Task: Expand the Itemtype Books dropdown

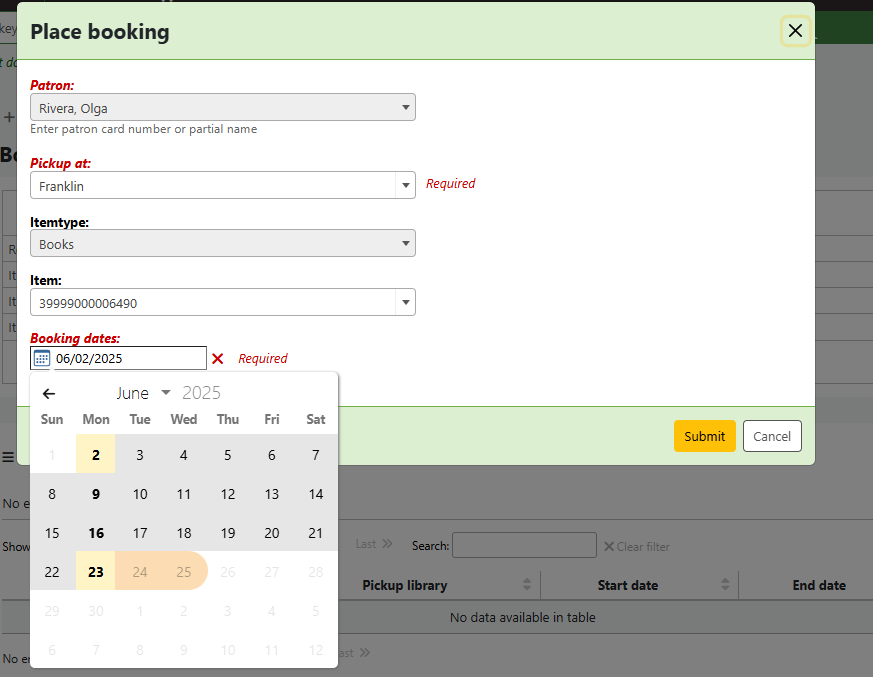Action: [222, 244]
